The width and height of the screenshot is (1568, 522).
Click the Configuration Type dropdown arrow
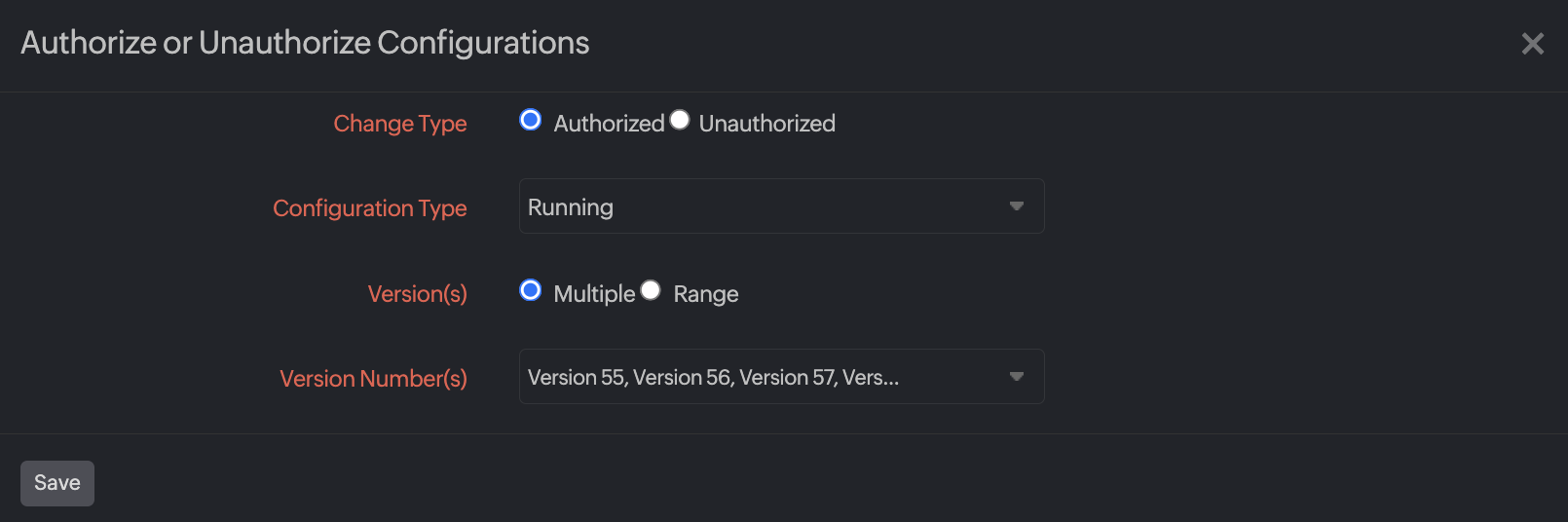[x=1016, y=206]
